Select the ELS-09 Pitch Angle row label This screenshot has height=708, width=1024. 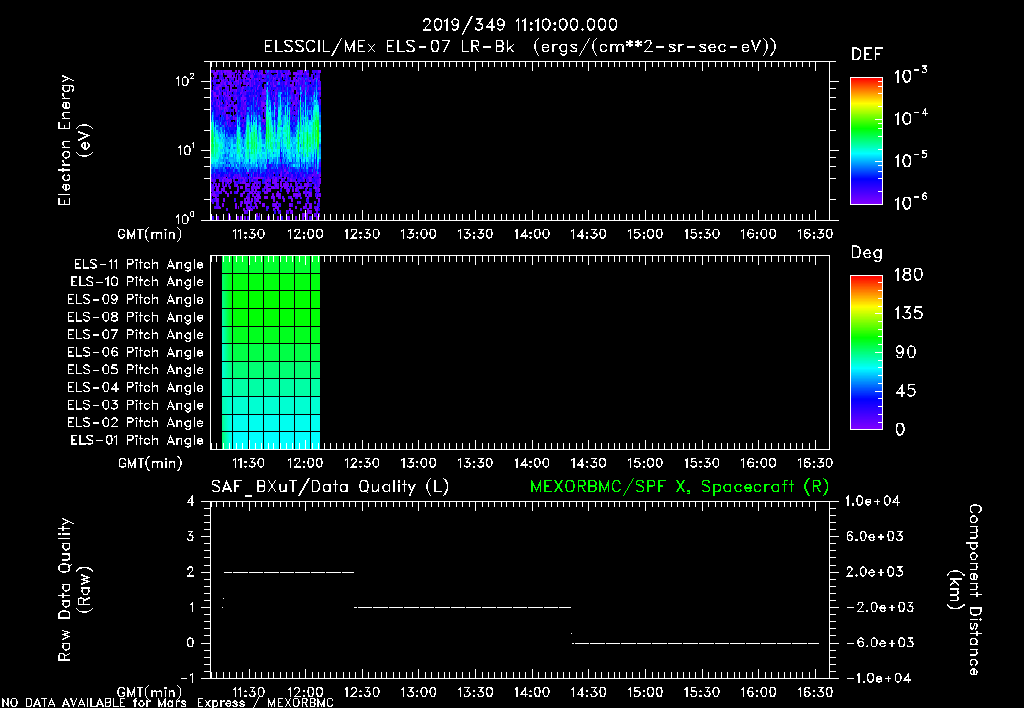135,300
